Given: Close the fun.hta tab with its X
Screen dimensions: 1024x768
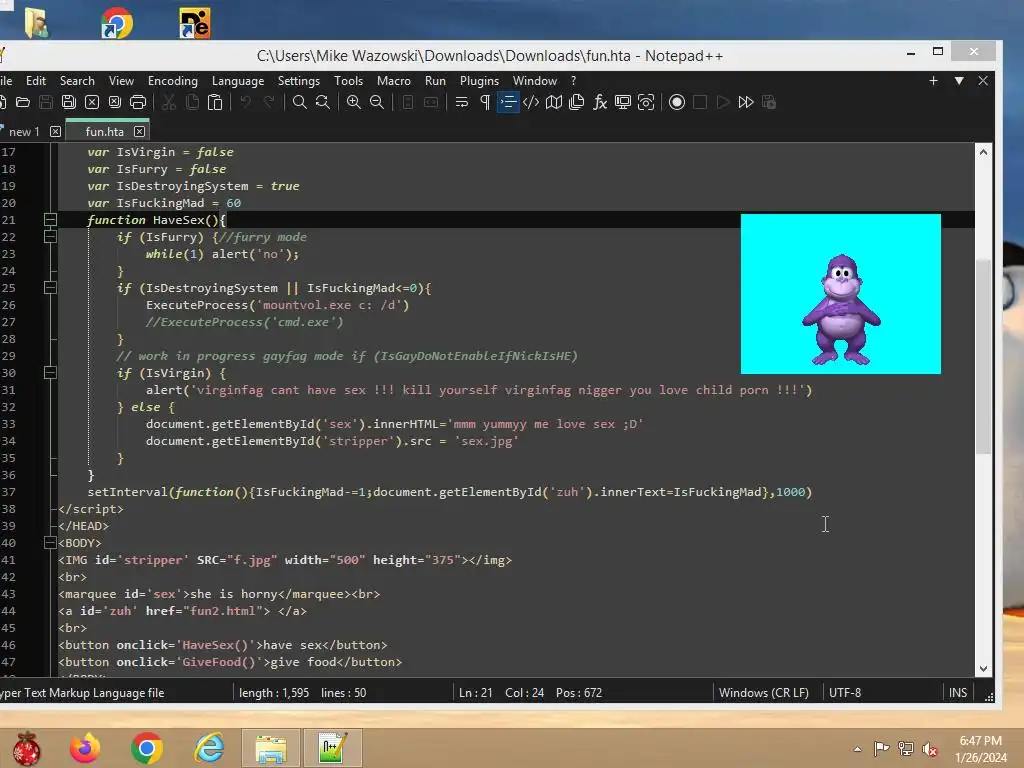Looking at the screenshot, I should [139, 132].
